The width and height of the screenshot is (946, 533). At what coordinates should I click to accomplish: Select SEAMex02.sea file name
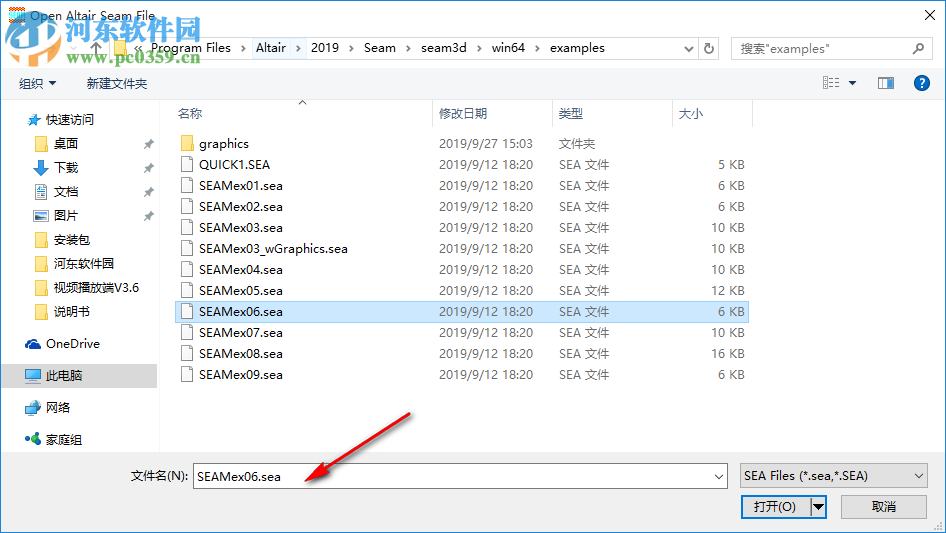241,206
